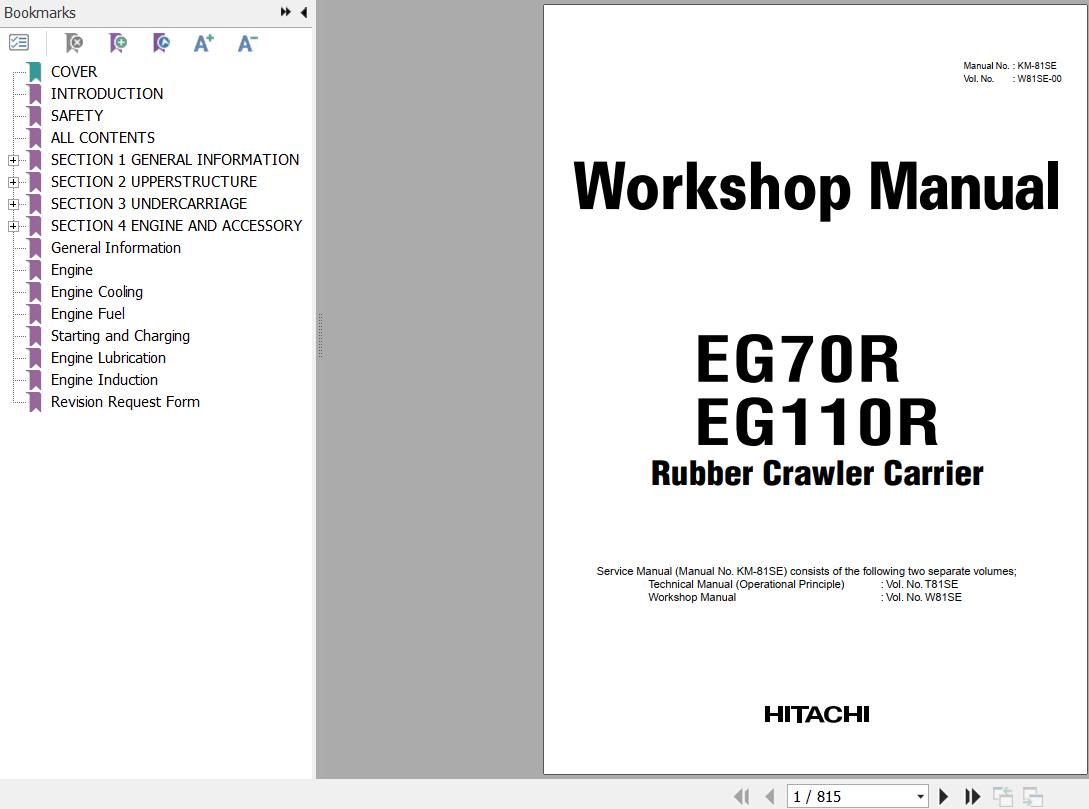The width and height of the screenshot is (1089, 809).
Task: Click the delete bookmark icon
Action: (74, 43)
